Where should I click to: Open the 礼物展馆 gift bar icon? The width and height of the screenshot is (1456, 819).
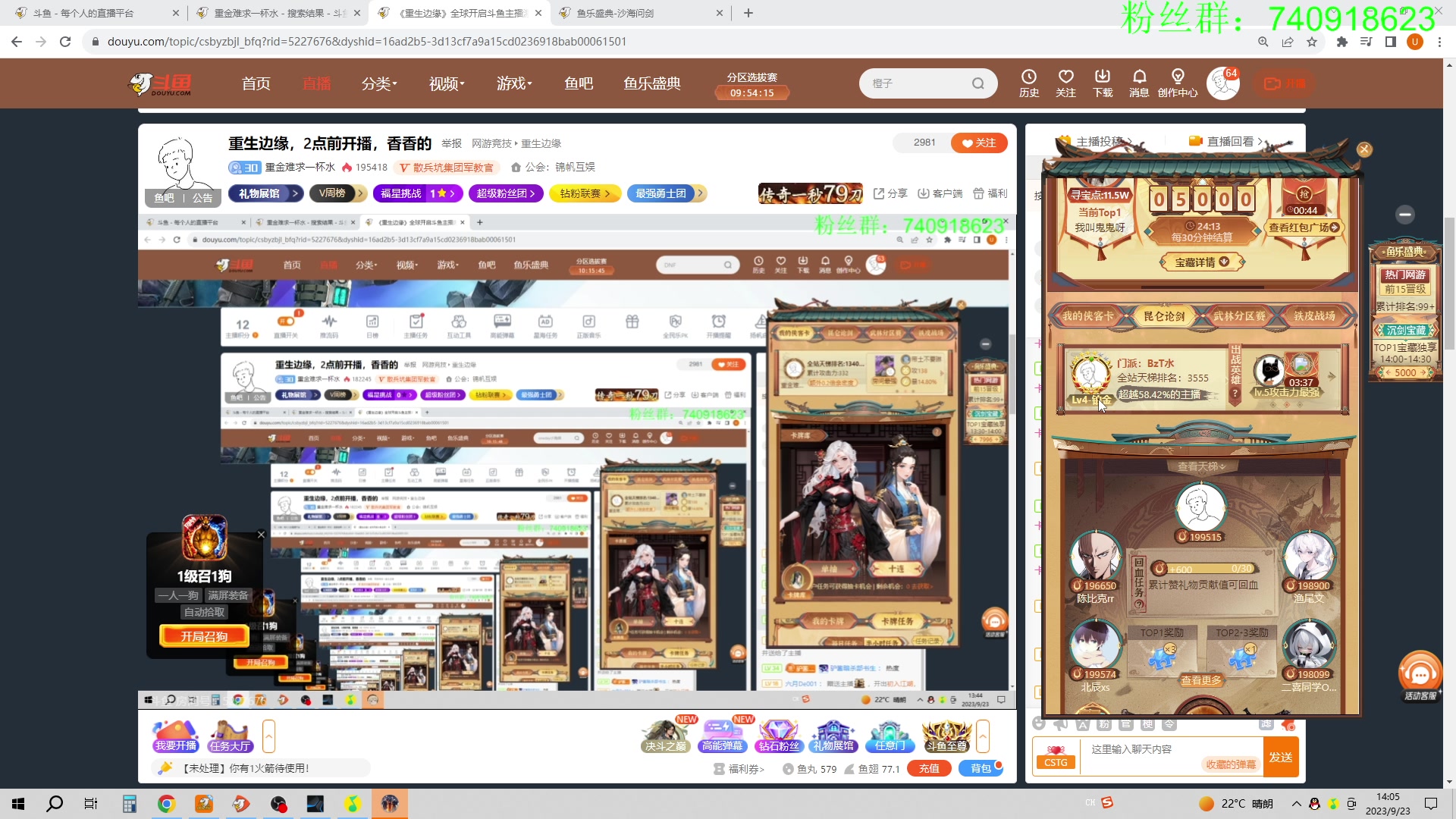[x=833, y=736]
